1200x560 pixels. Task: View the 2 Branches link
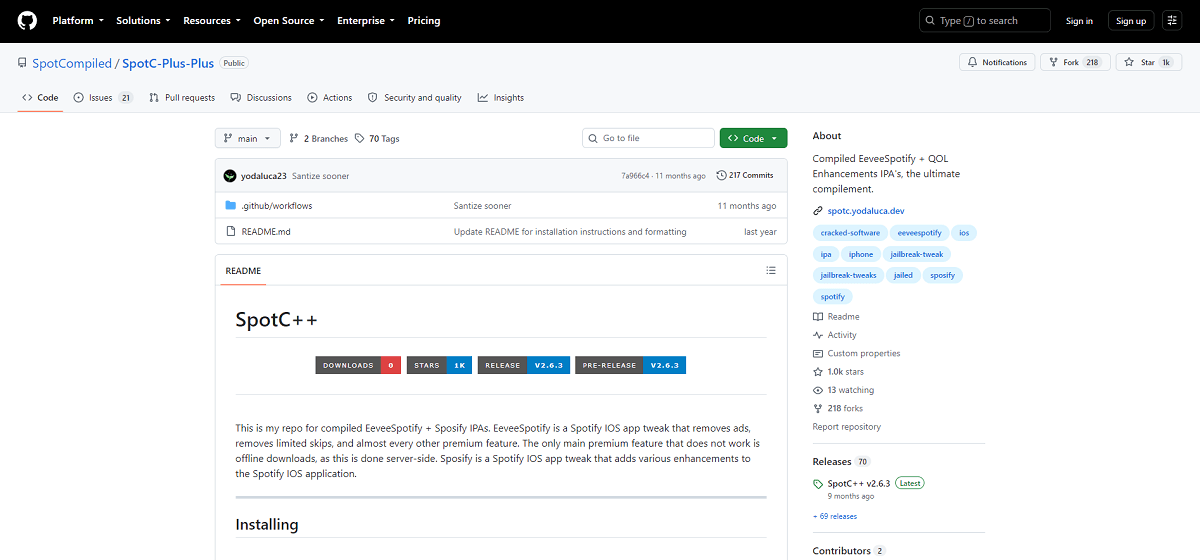click(x=319, y=138)
